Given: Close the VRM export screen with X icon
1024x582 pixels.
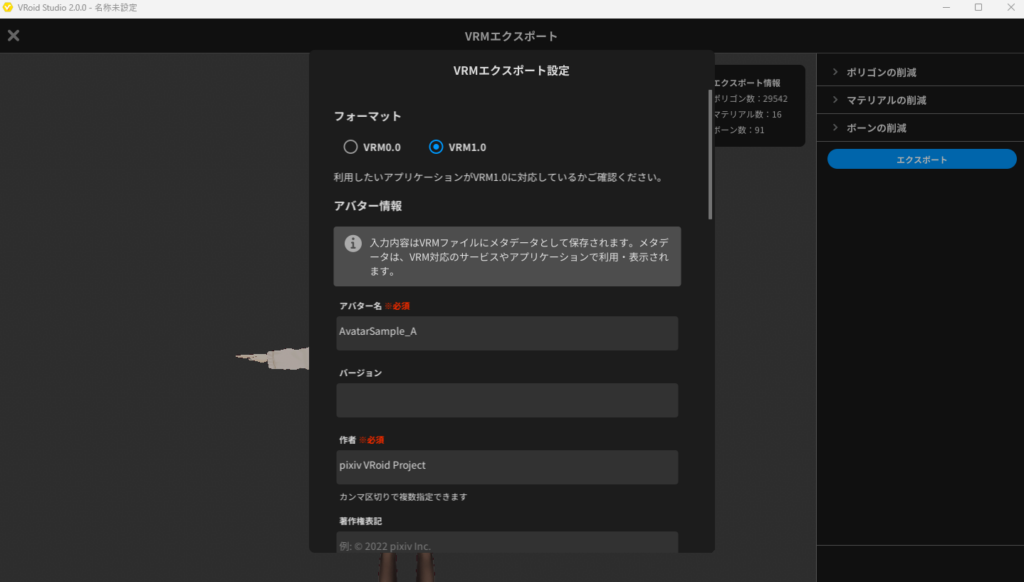Looking at the screenshot, I should [14, 36].
